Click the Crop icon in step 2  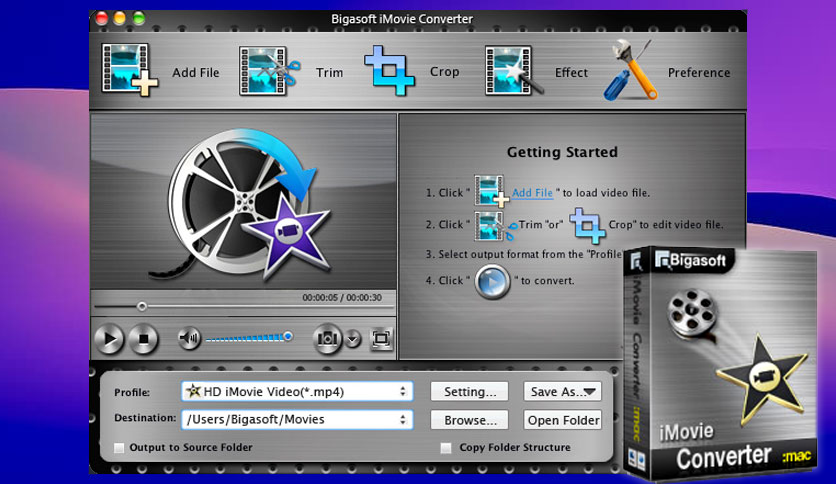[x=586, y=224]
